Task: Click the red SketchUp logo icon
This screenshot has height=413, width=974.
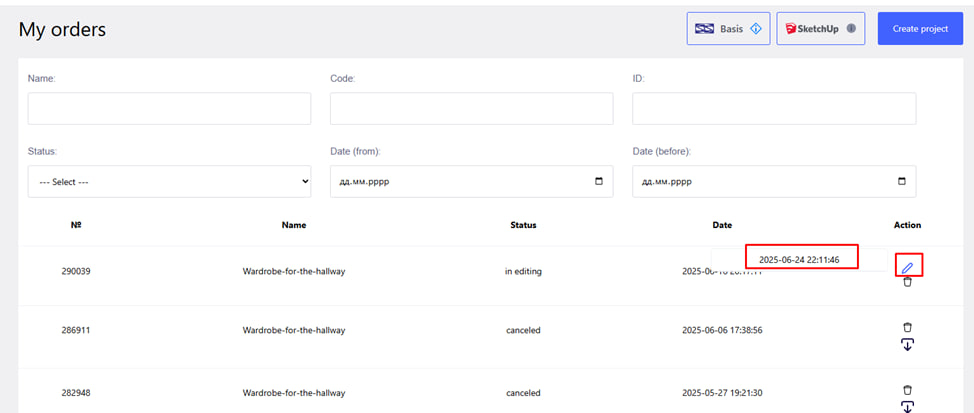Action: click(788, 29)
